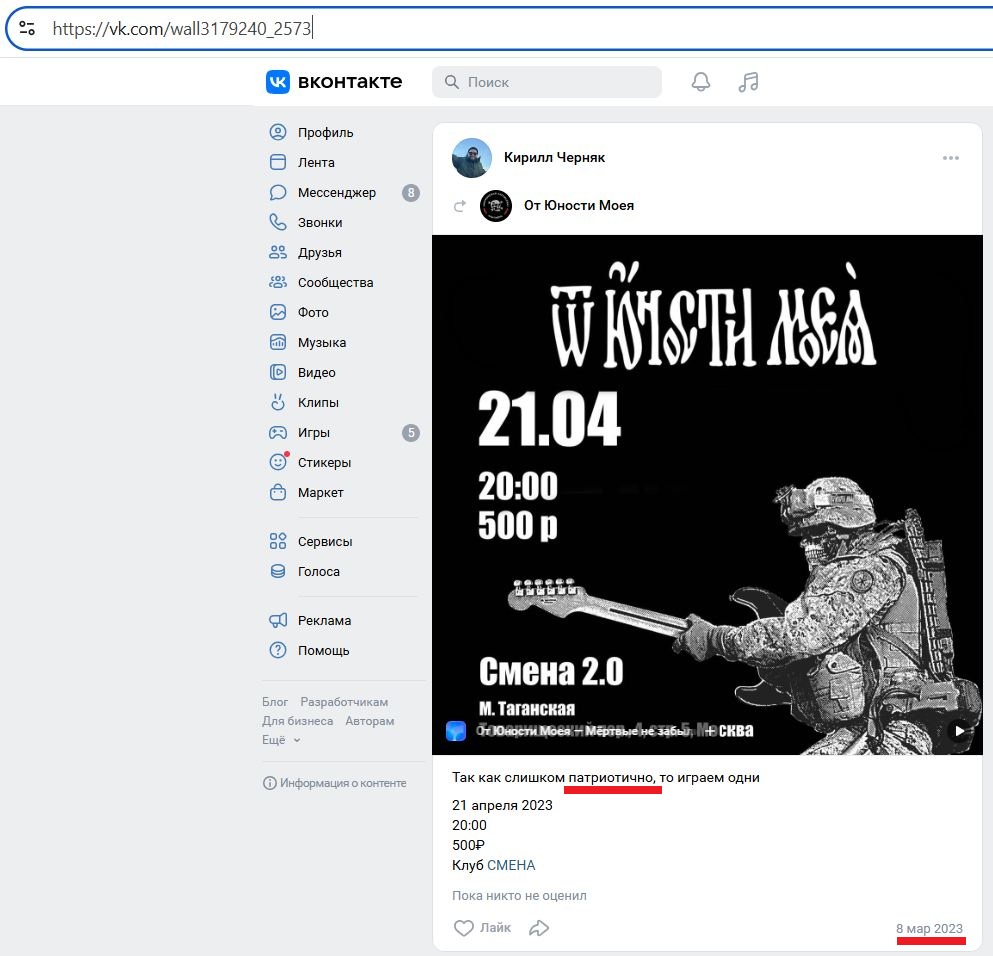The height and width of the screenshot is (956, 993).
Task: Click the VK logo icon
Action: point(277,82)
